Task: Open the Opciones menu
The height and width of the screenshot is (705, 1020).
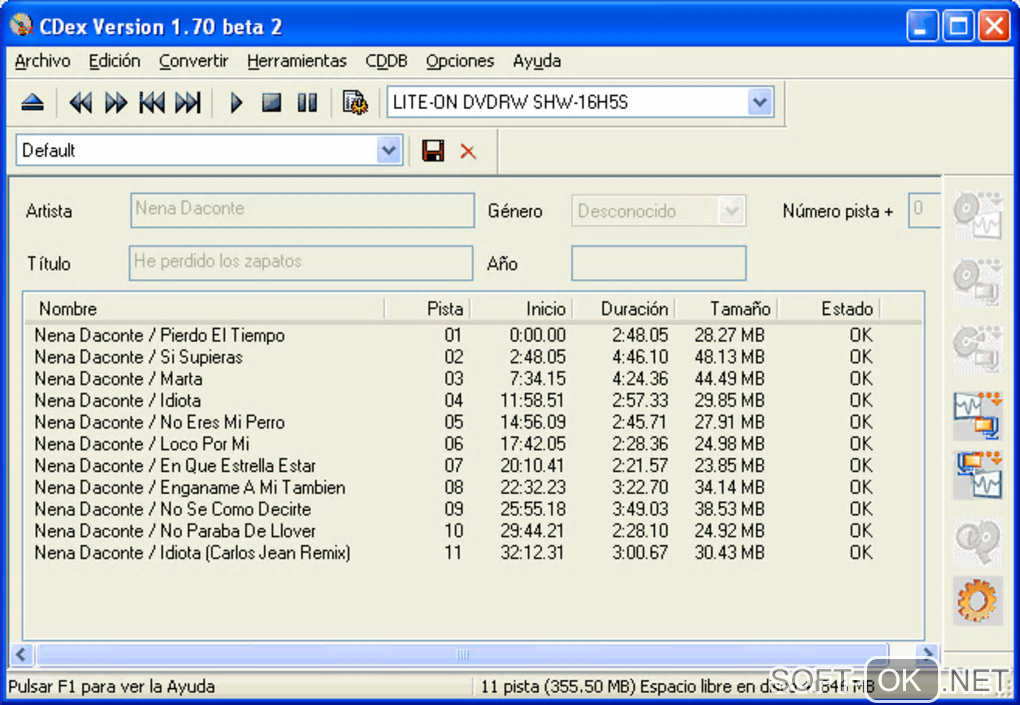Action: pyautogui.click(x=460, y=61)
